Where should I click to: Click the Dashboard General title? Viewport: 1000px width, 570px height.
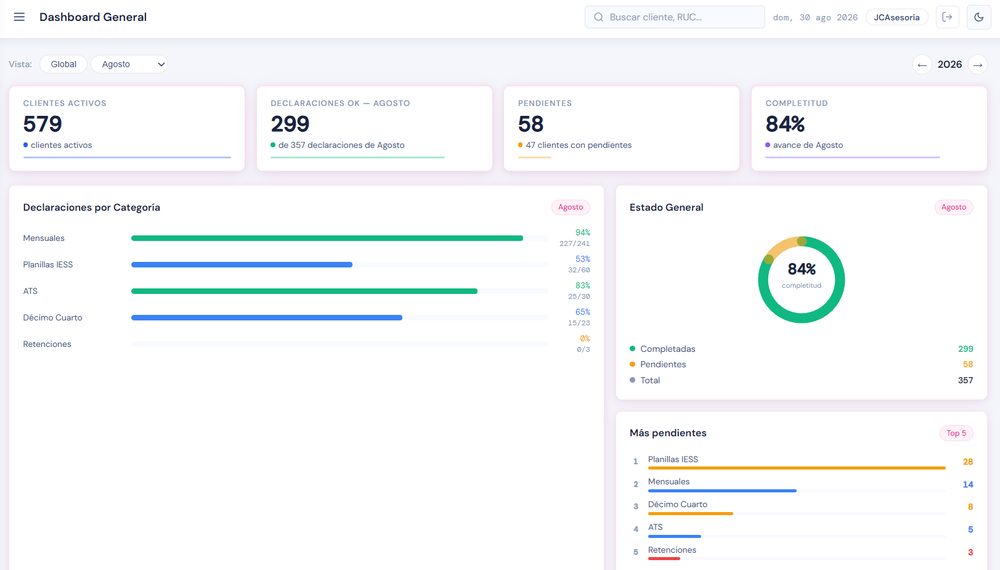point(93,17)
